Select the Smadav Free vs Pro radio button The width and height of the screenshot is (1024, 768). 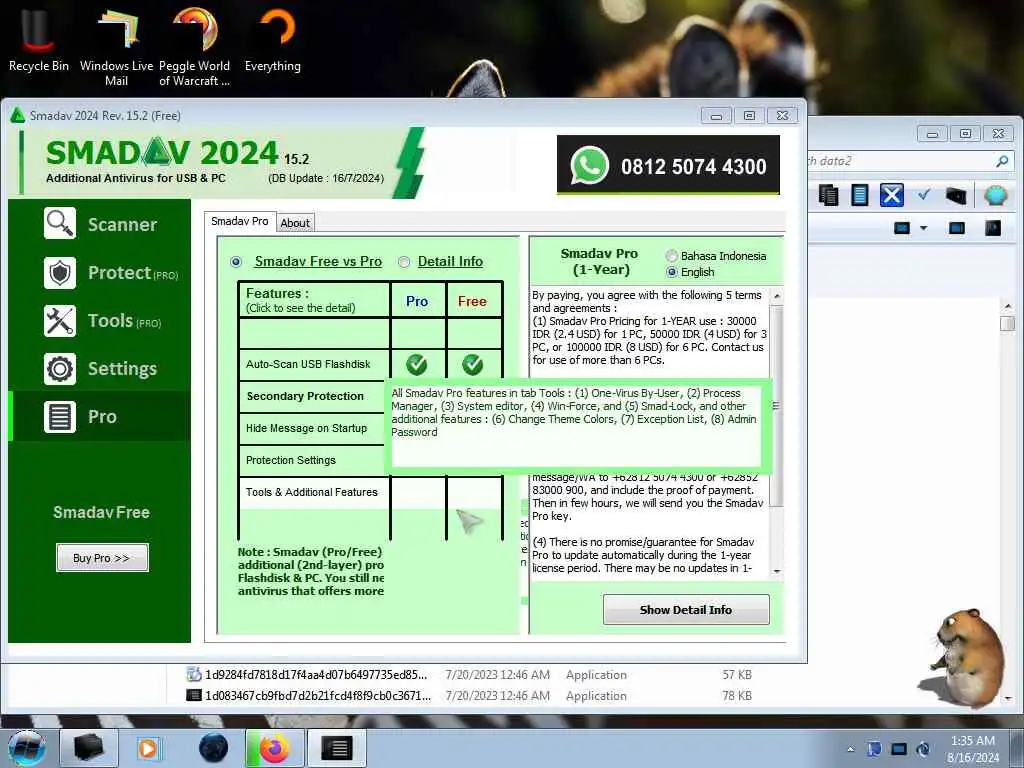[x=236, y=262]
